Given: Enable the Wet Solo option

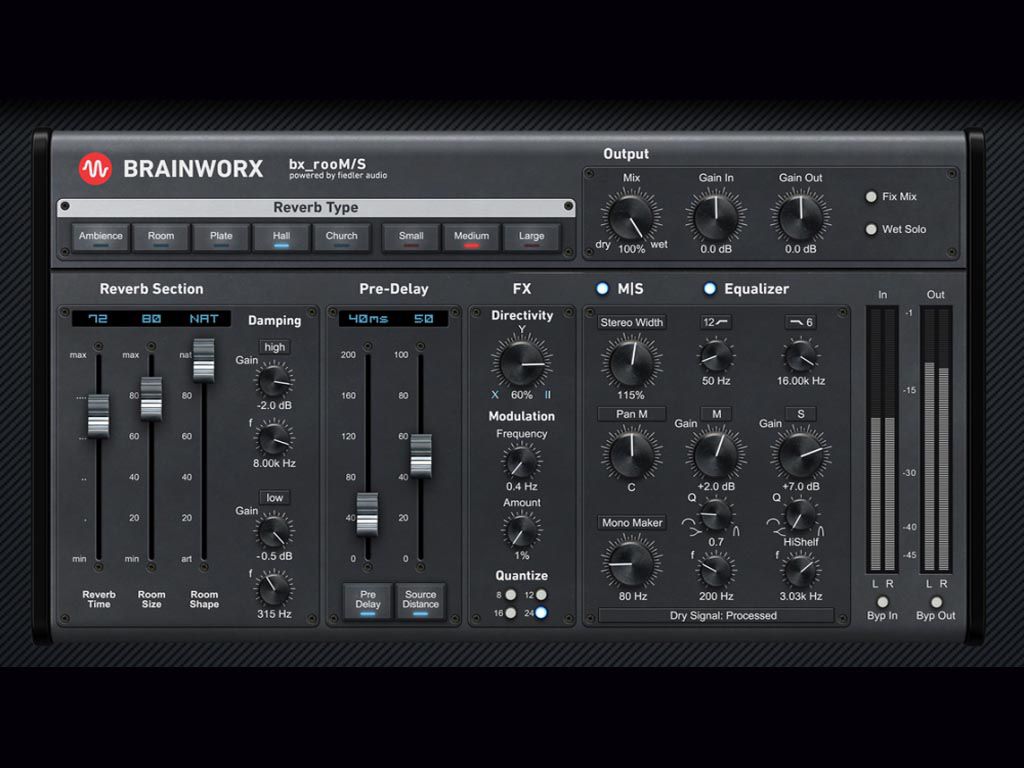Looking at the screenshot, I should 871,229.
